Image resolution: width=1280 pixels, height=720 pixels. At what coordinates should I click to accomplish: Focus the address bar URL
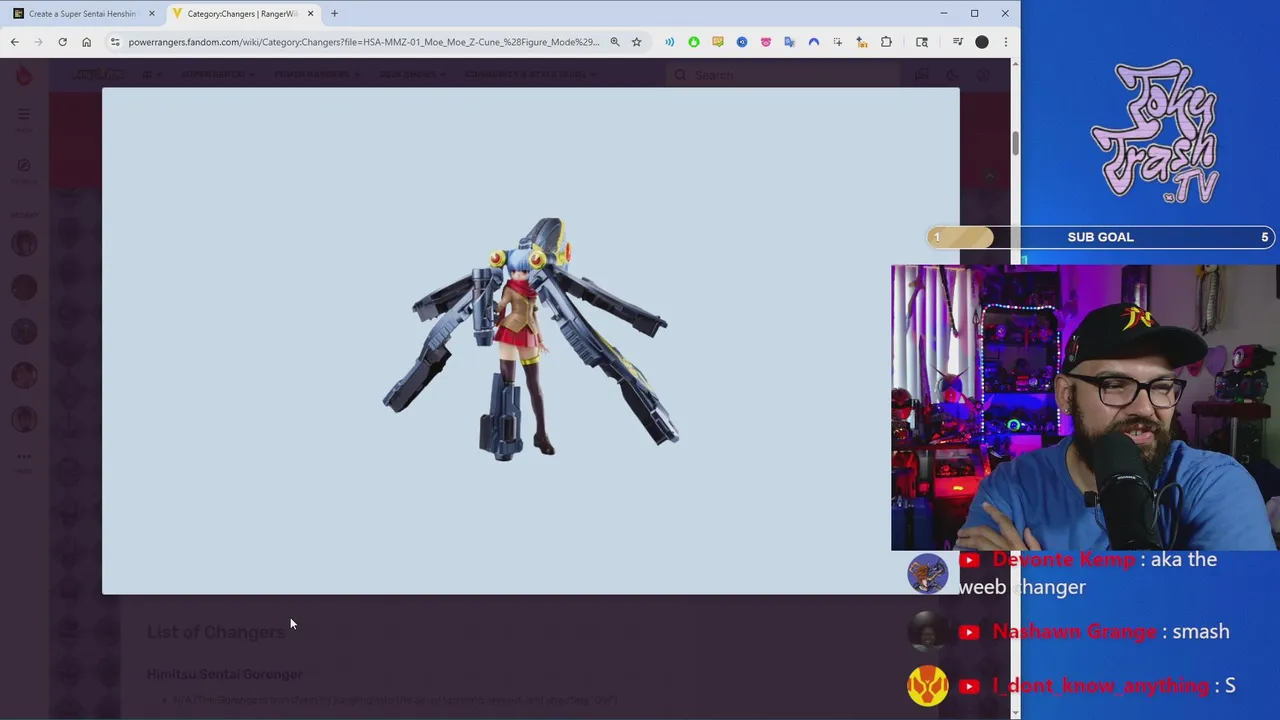coord(363,42)
